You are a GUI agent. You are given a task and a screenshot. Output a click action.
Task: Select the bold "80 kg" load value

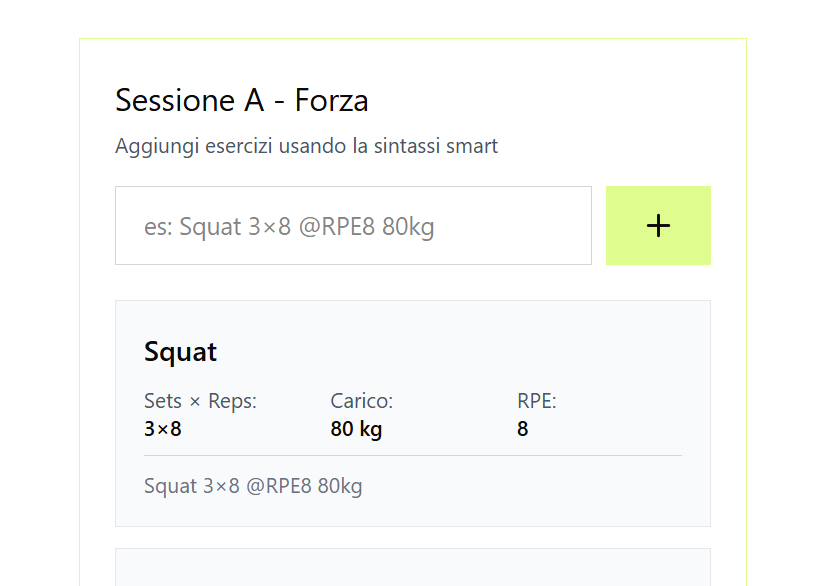pos(356,429)
